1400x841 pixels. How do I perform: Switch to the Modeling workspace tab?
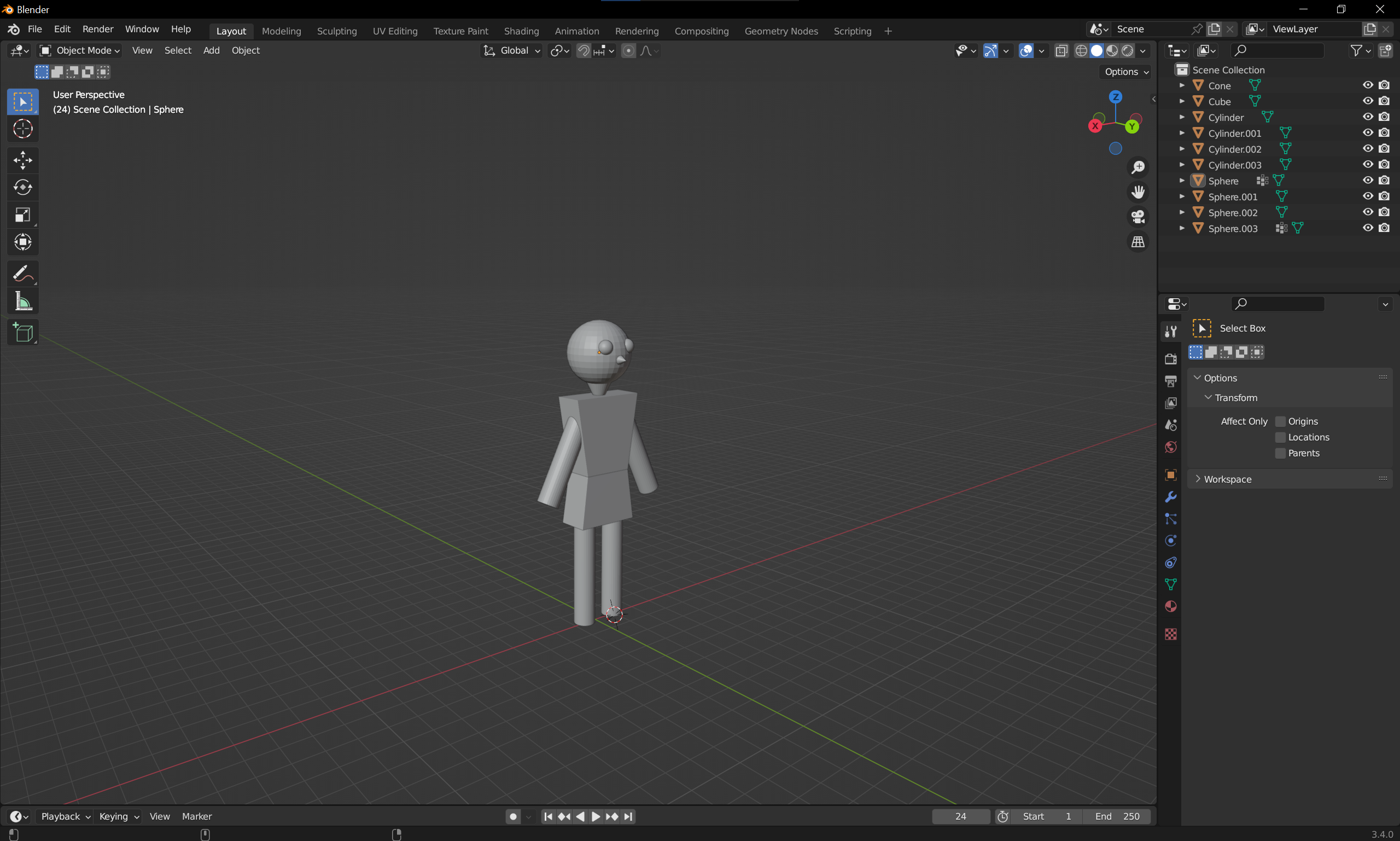click(x=282, y=31)
